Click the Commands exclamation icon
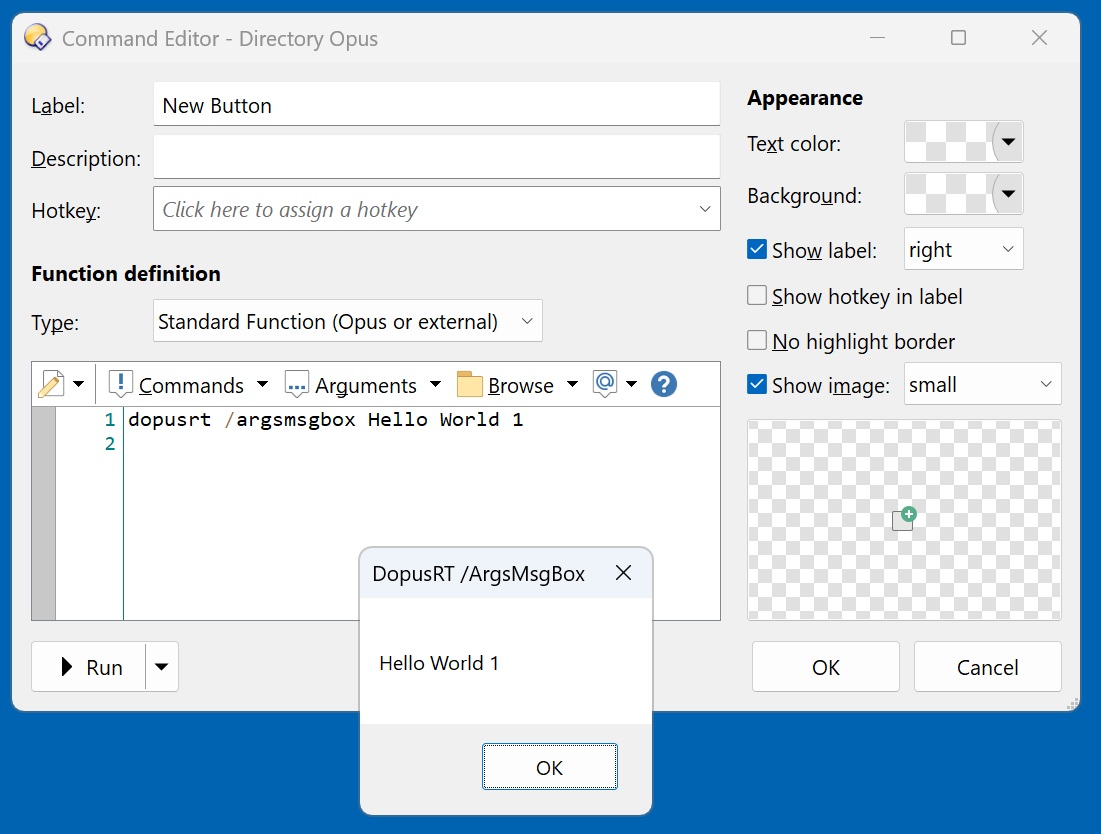The image size is (1101, 834). 120,384
